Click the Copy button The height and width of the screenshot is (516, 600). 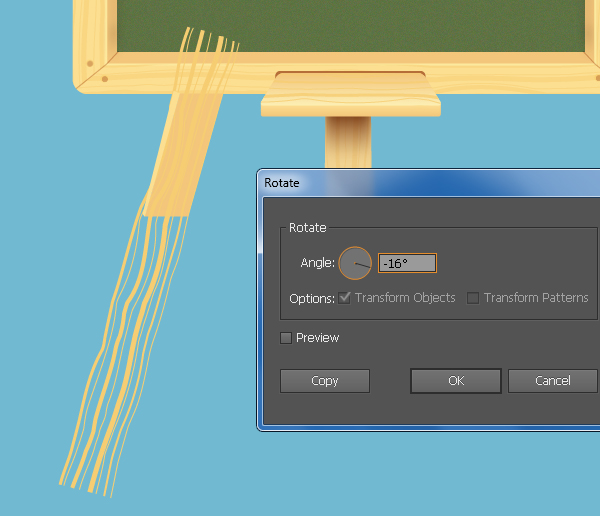click(x=325, y=381)
